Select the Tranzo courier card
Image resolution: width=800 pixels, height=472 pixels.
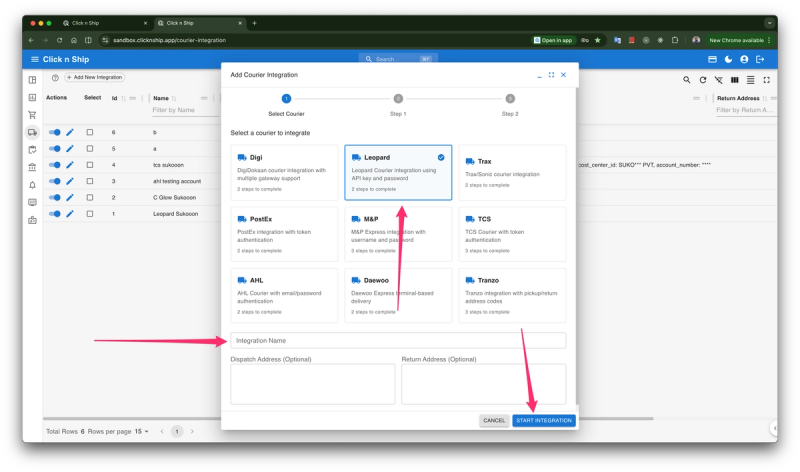point(512,295)
